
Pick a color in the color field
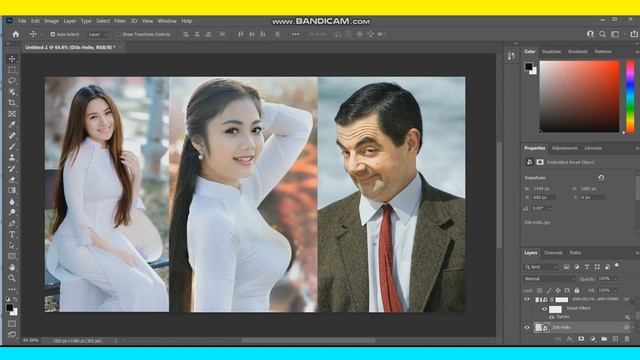point(580,96)
